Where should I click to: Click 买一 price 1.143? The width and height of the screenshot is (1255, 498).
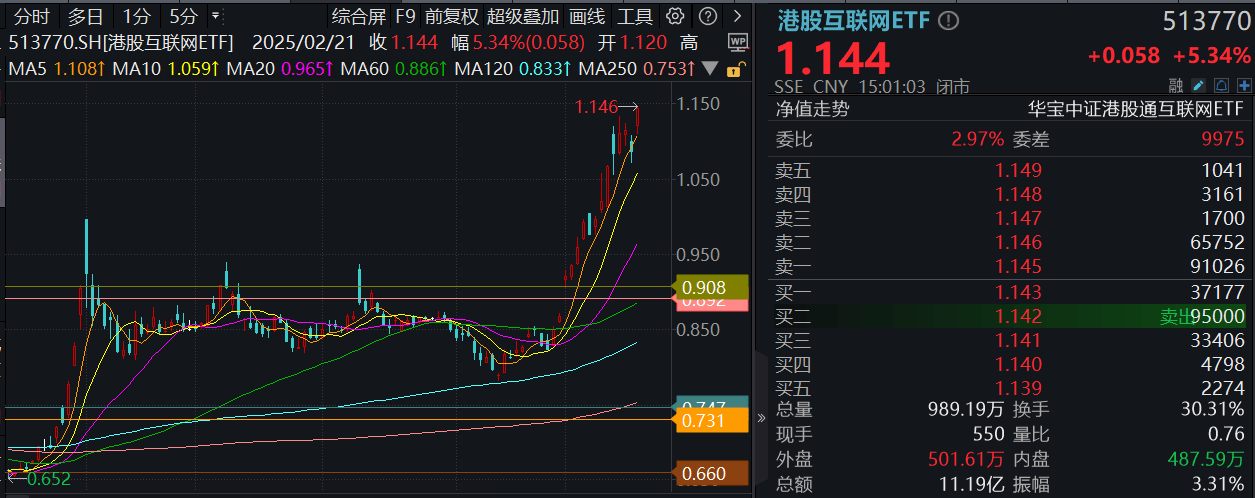(x=1018, y=292)
